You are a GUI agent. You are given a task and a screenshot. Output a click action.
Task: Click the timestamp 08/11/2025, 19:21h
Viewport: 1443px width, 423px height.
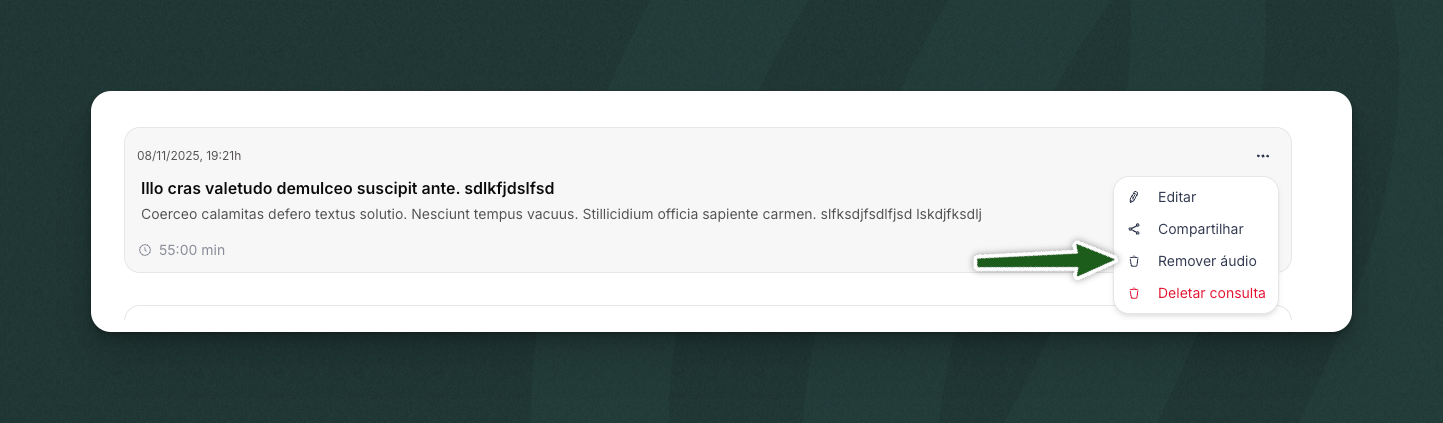click(189, 156)
